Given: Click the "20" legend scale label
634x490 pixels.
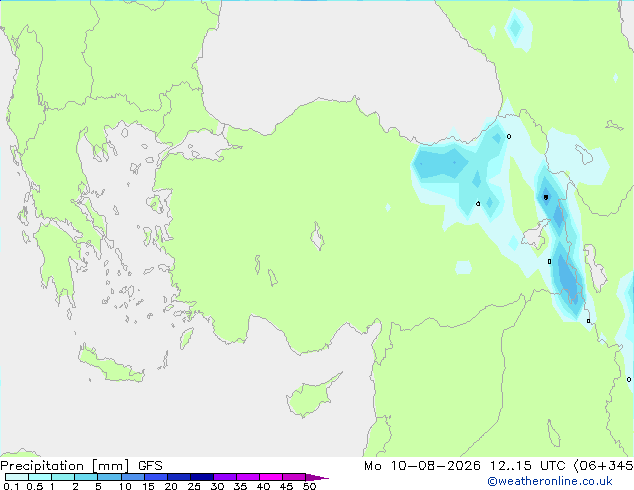Looking at the screenshot, I should pos(171,486).
